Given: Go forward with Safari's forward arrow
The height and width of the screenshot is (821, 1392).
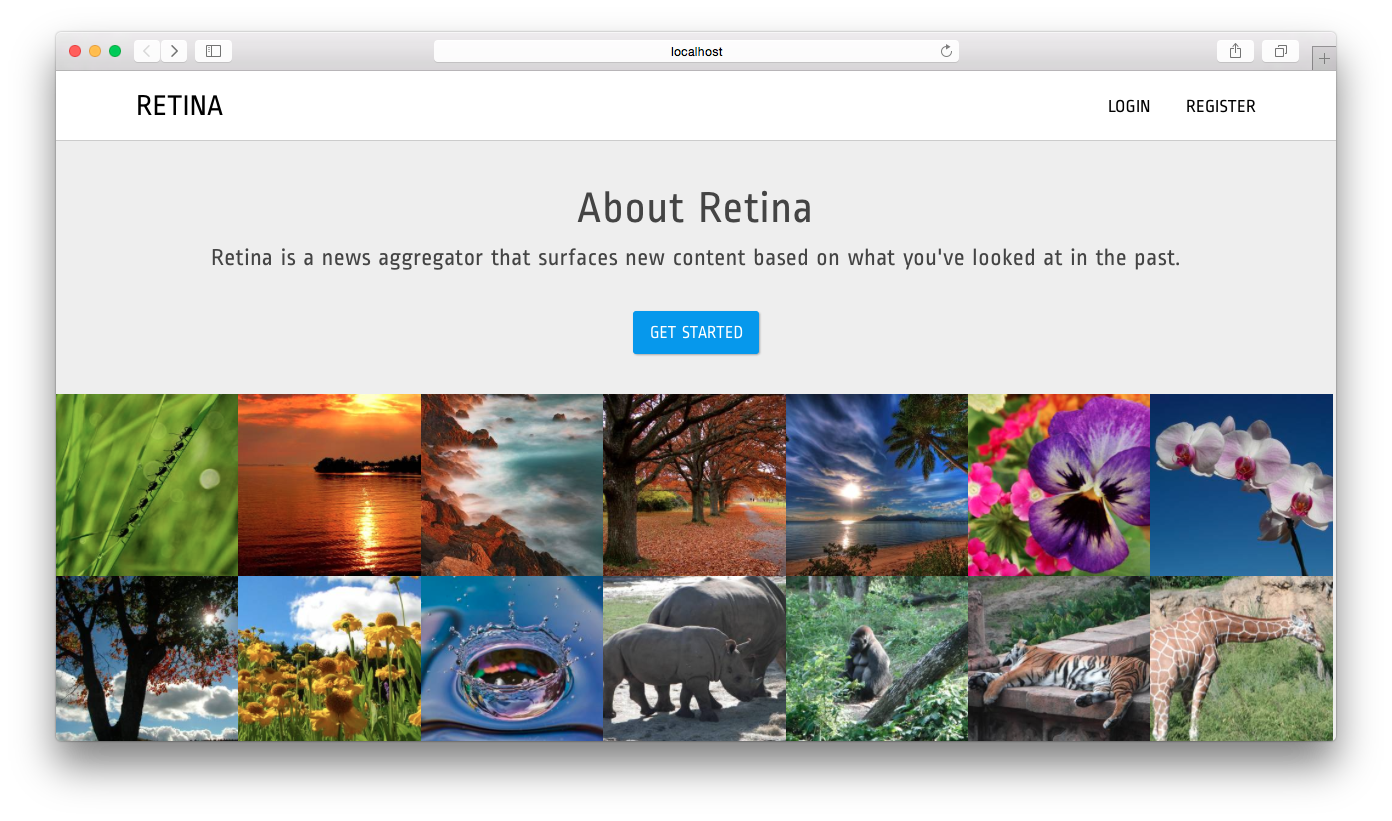Looking at the screenshot, I should coord(174,51).
